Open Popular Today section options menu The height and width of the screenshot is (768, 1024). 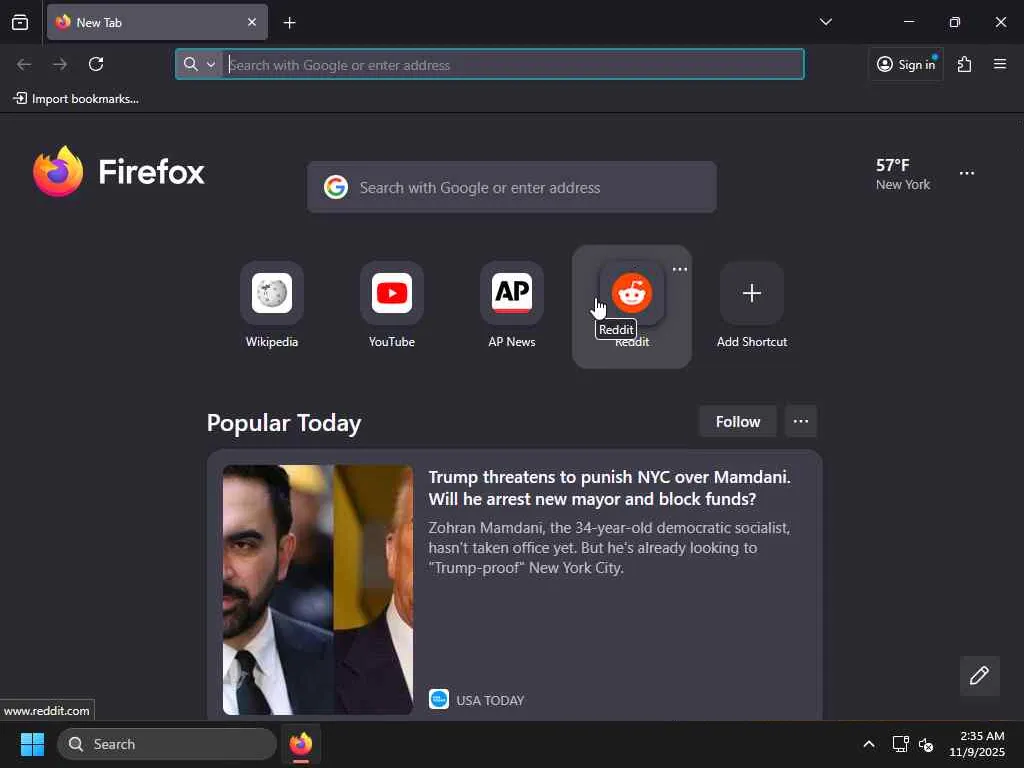tap(801, 422)
